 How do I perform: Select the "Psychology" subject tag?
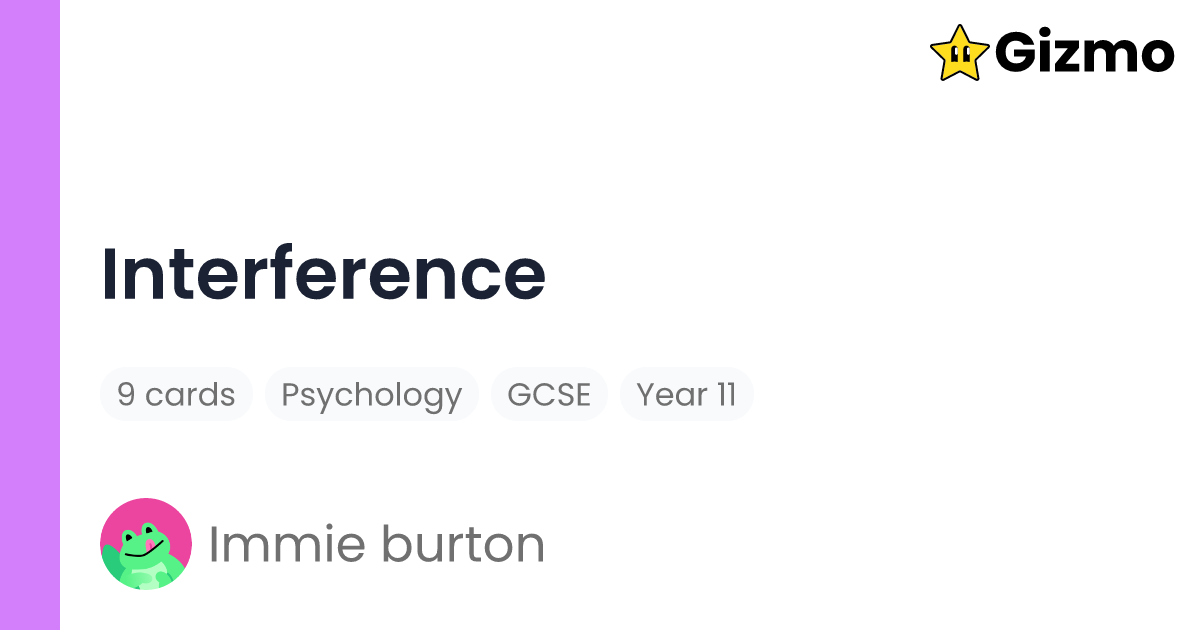click(371, 395)
